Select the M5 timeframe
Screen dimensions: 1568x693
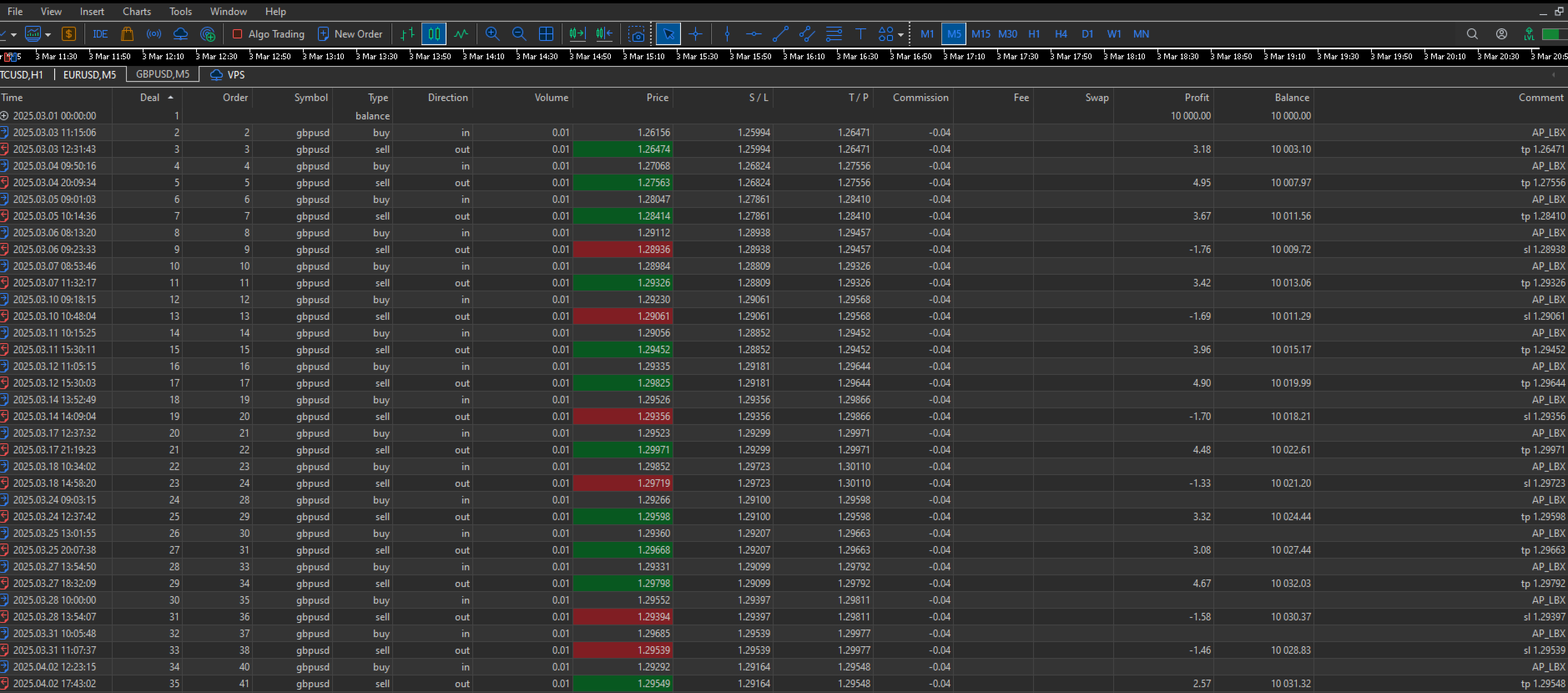tap(954, 34)
